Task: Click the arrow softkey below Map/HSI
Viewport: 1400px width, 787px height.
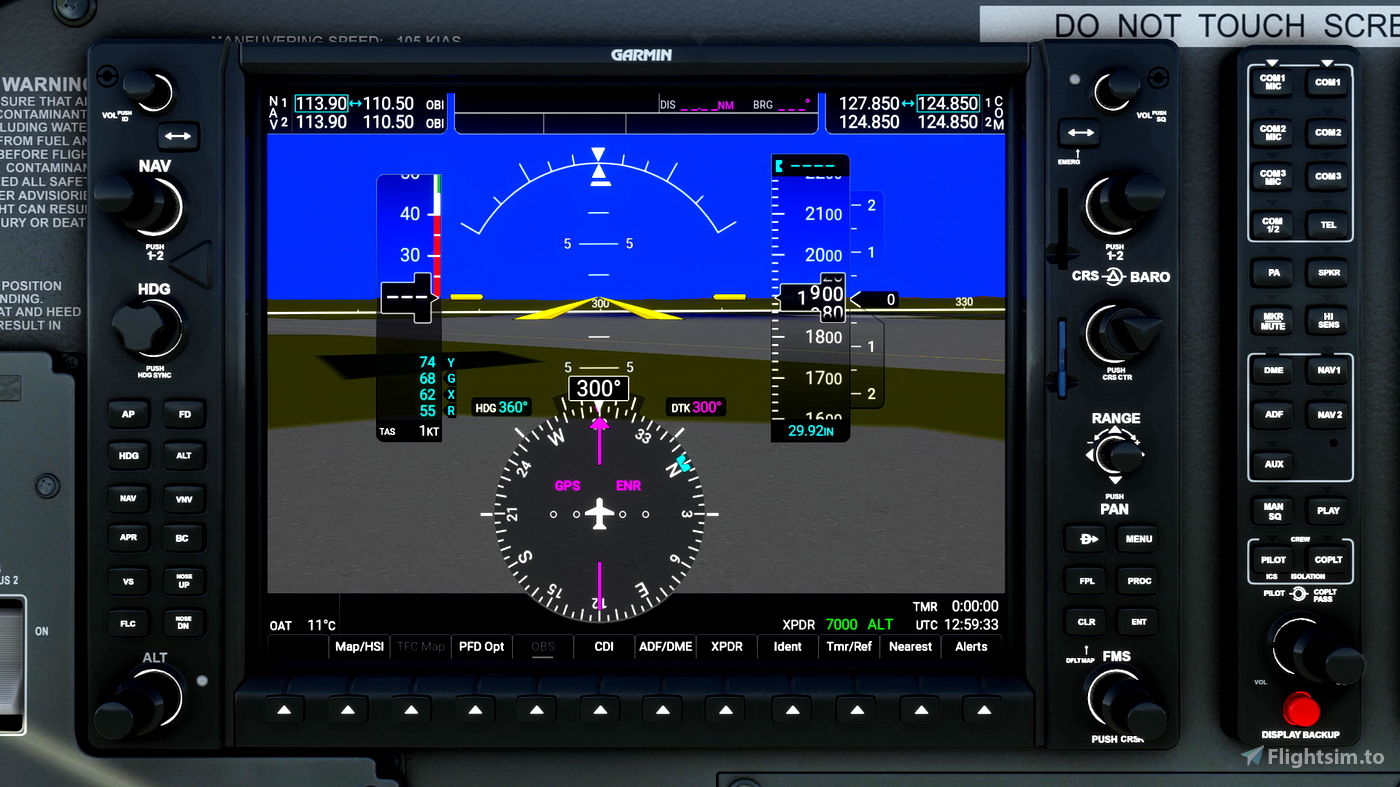Action: pyautogui.click(x=348, y=710)
